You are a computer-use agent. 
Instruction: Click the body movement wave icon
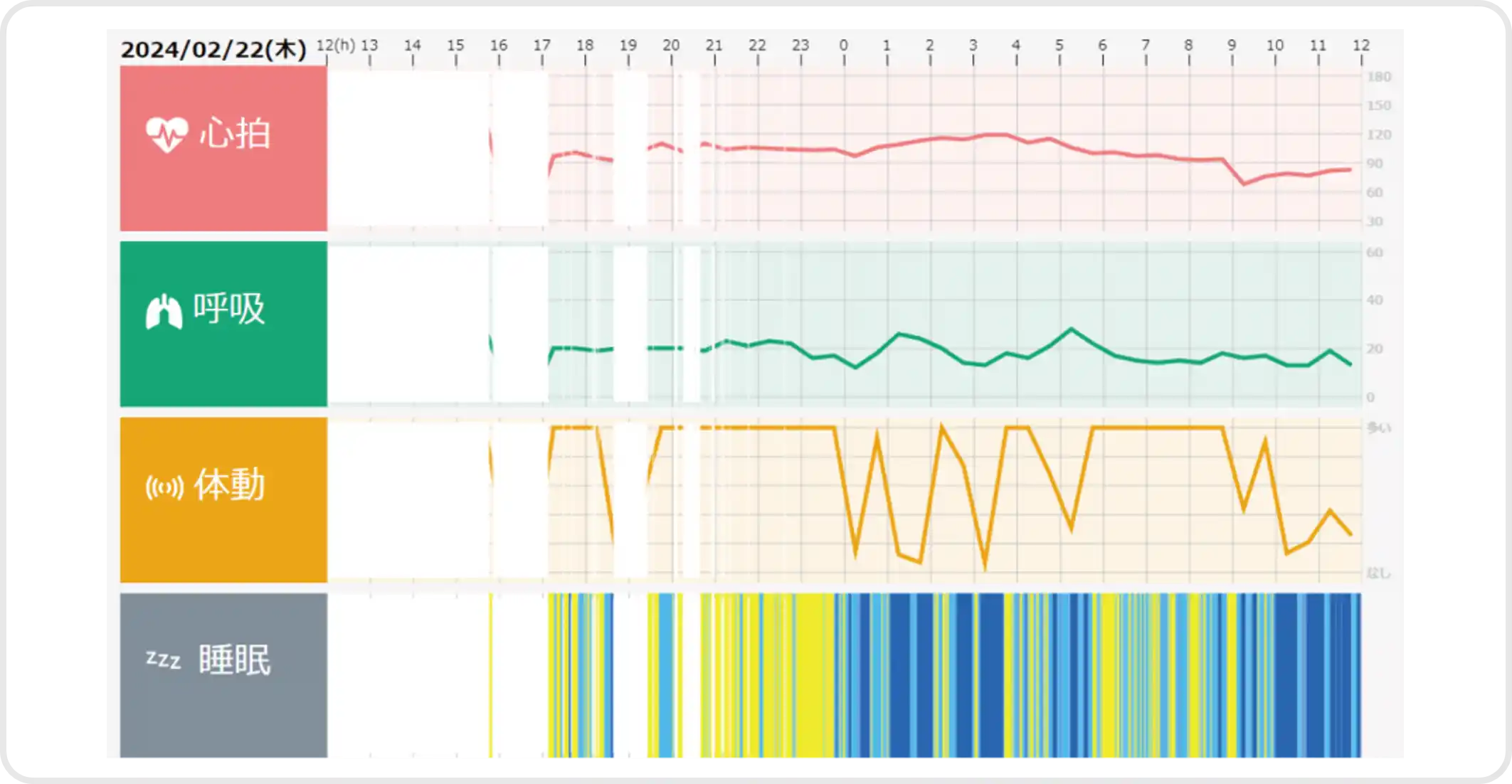click(x=164, y=487)
